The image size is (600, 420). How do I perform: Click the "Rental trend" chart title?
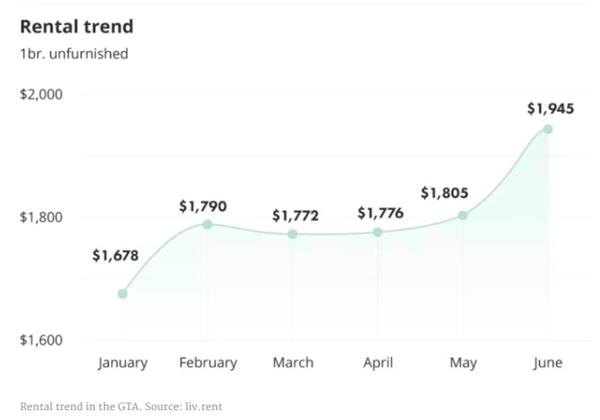click(77, 25)
